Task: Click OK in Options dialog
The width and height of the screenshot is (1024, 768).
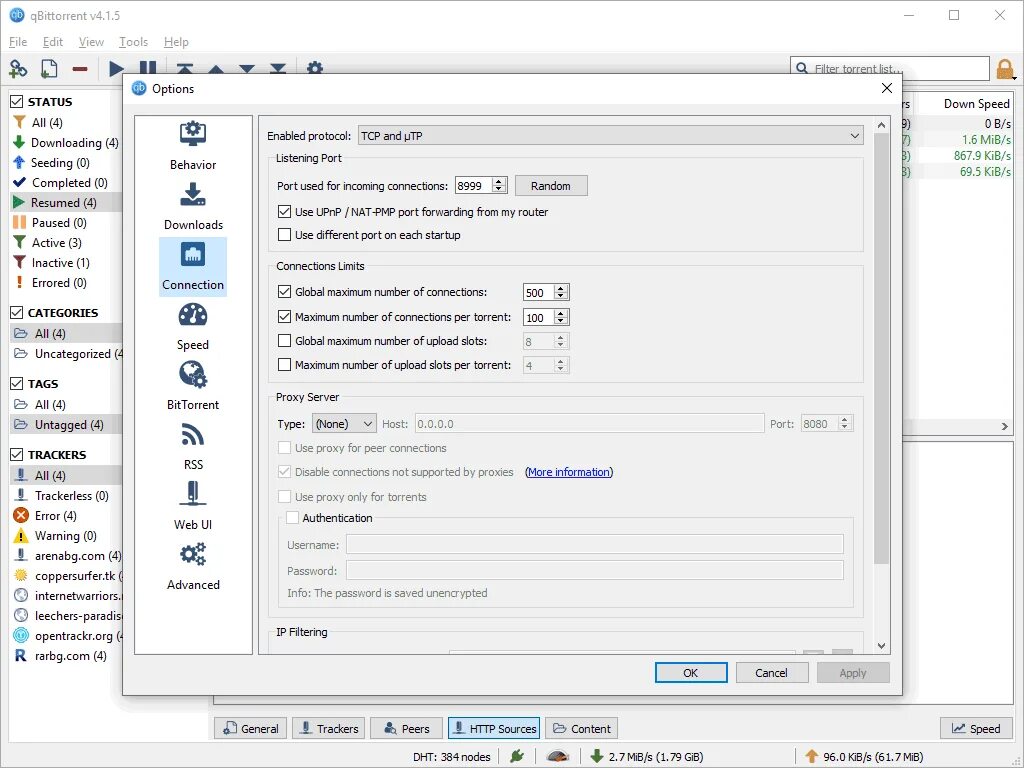Action: [691, 673]
